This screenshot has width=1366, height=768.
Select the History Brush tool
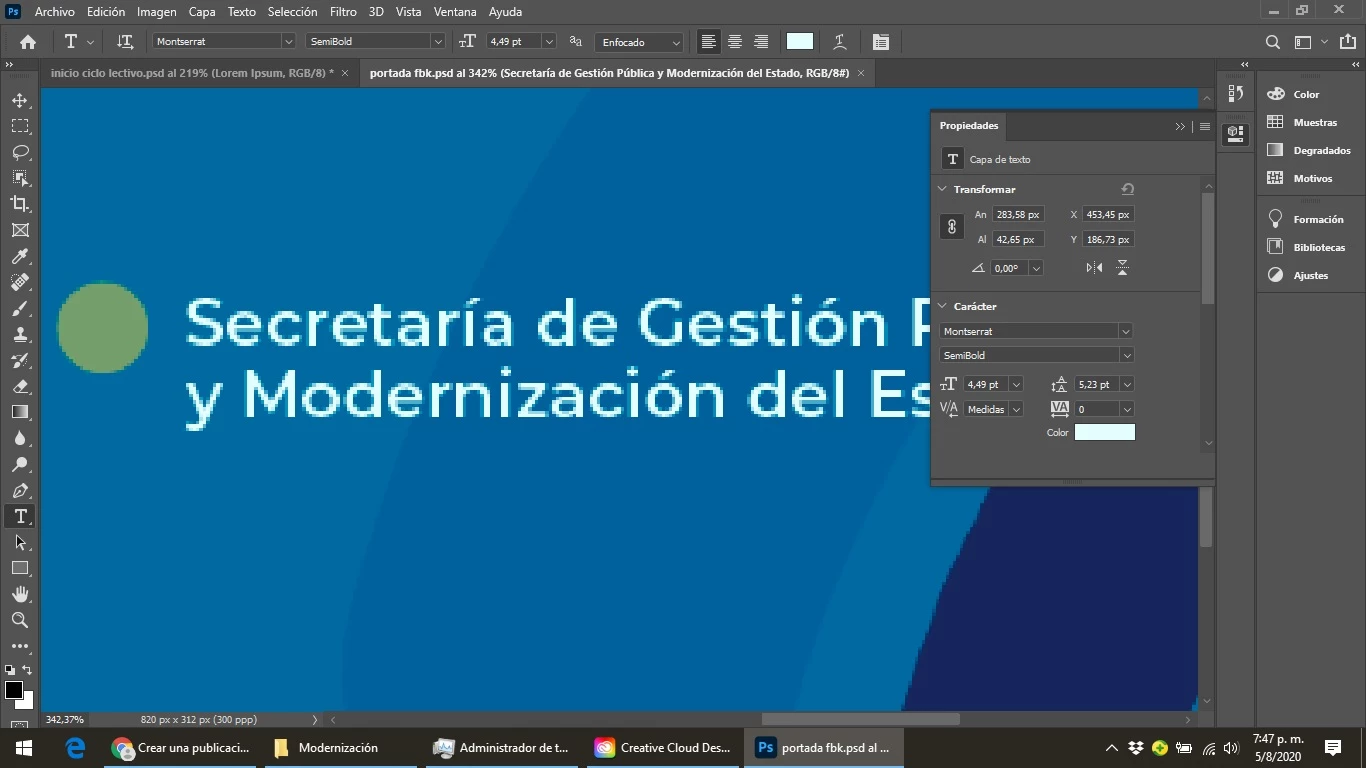click(x=20, y=361)
